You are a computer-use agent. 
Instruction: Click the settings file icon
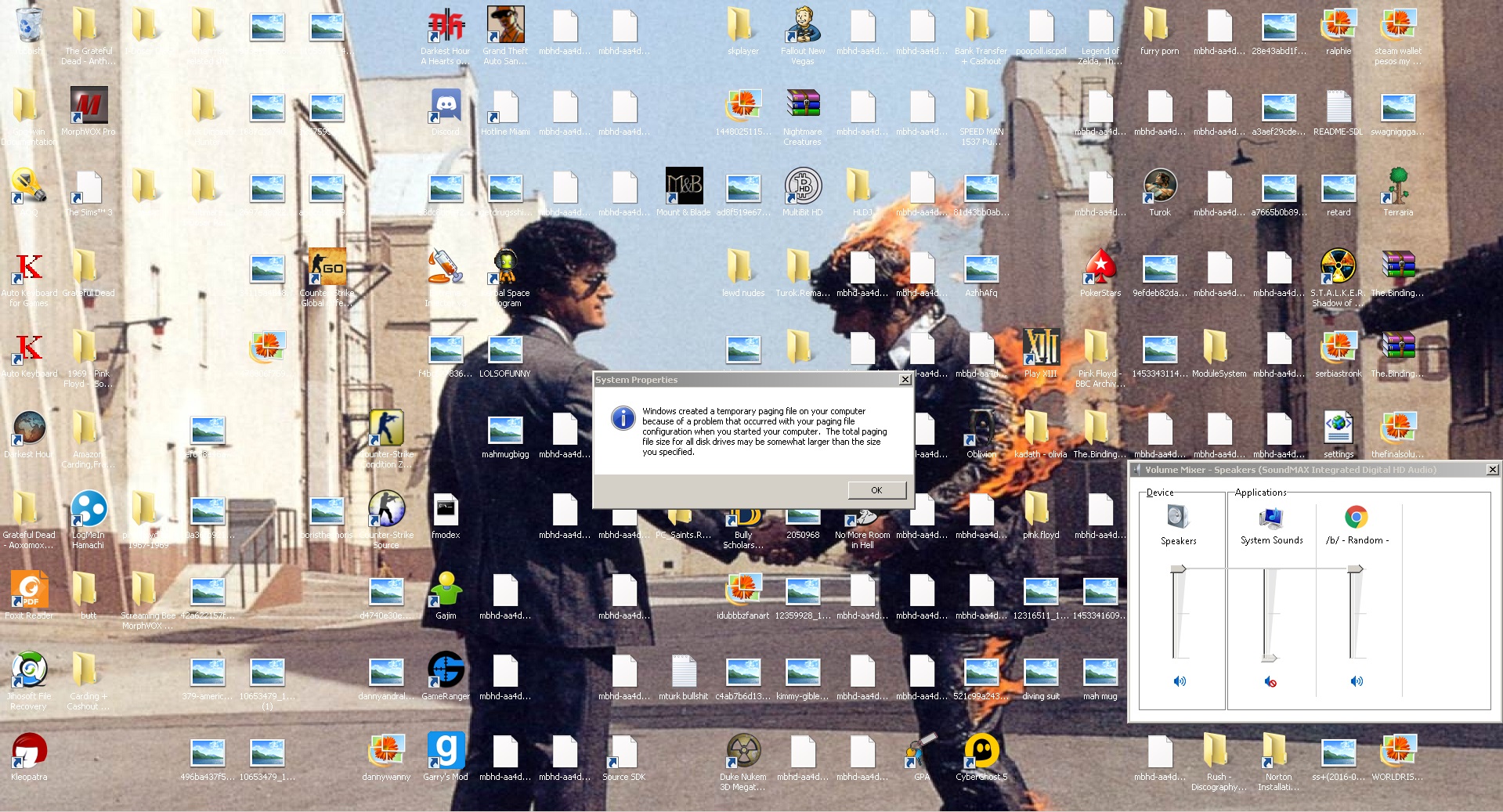tap(1339, 428)
